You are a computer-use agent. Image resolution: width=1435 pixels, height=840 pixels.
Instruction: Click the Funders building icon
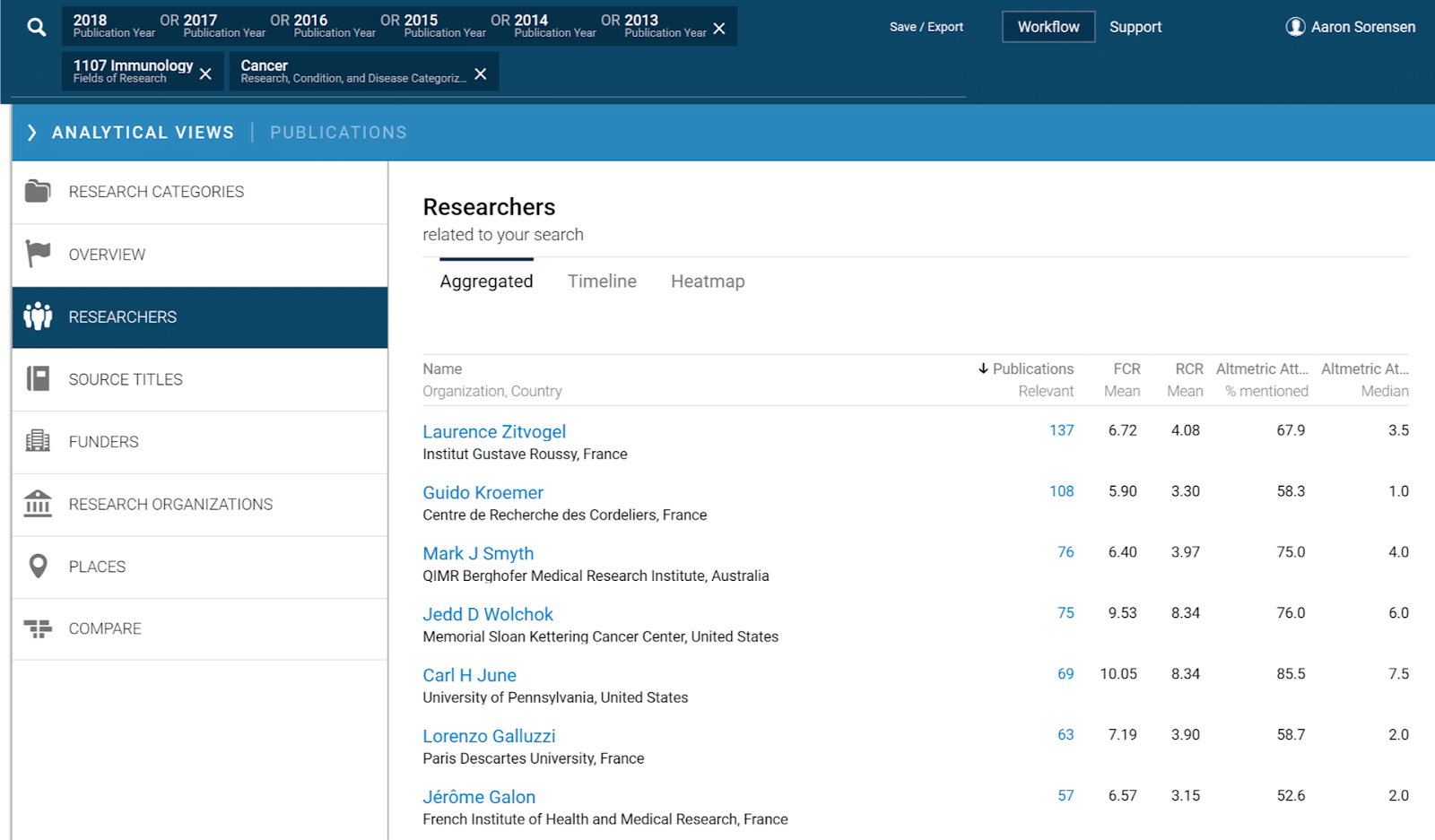38,441
